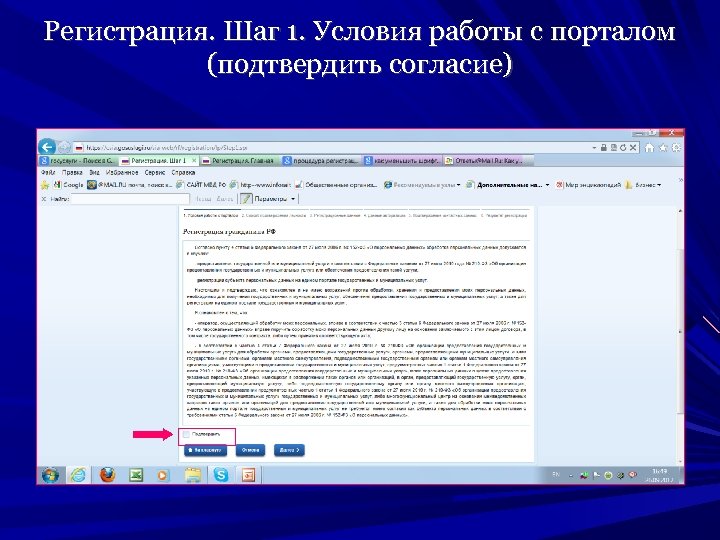720x540 pixels.
Task: Open the Google favorites bookmark
Action: pyautogui.click(x=68, y=185)
